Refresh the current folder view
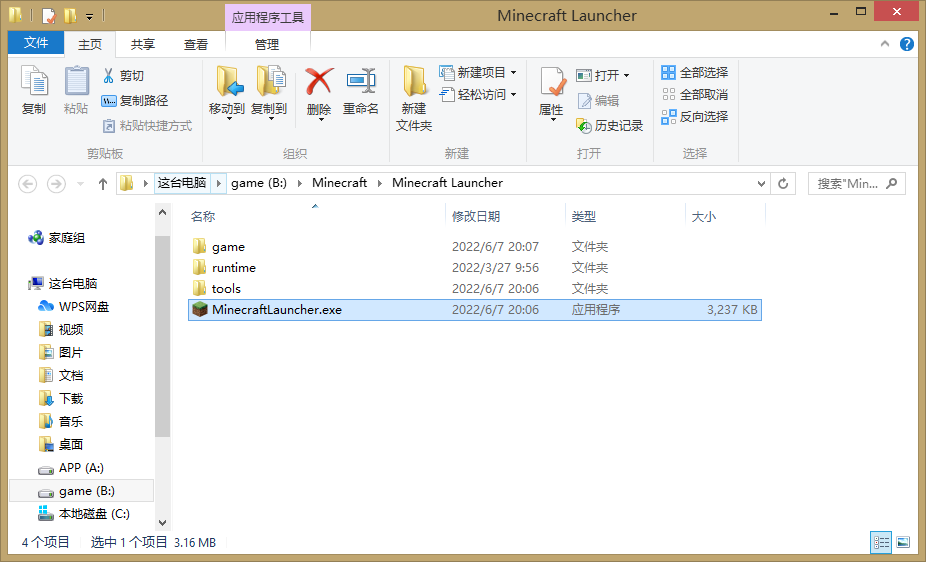The height and width of the screenshot is (562, 926). click(x=783, y=184)
